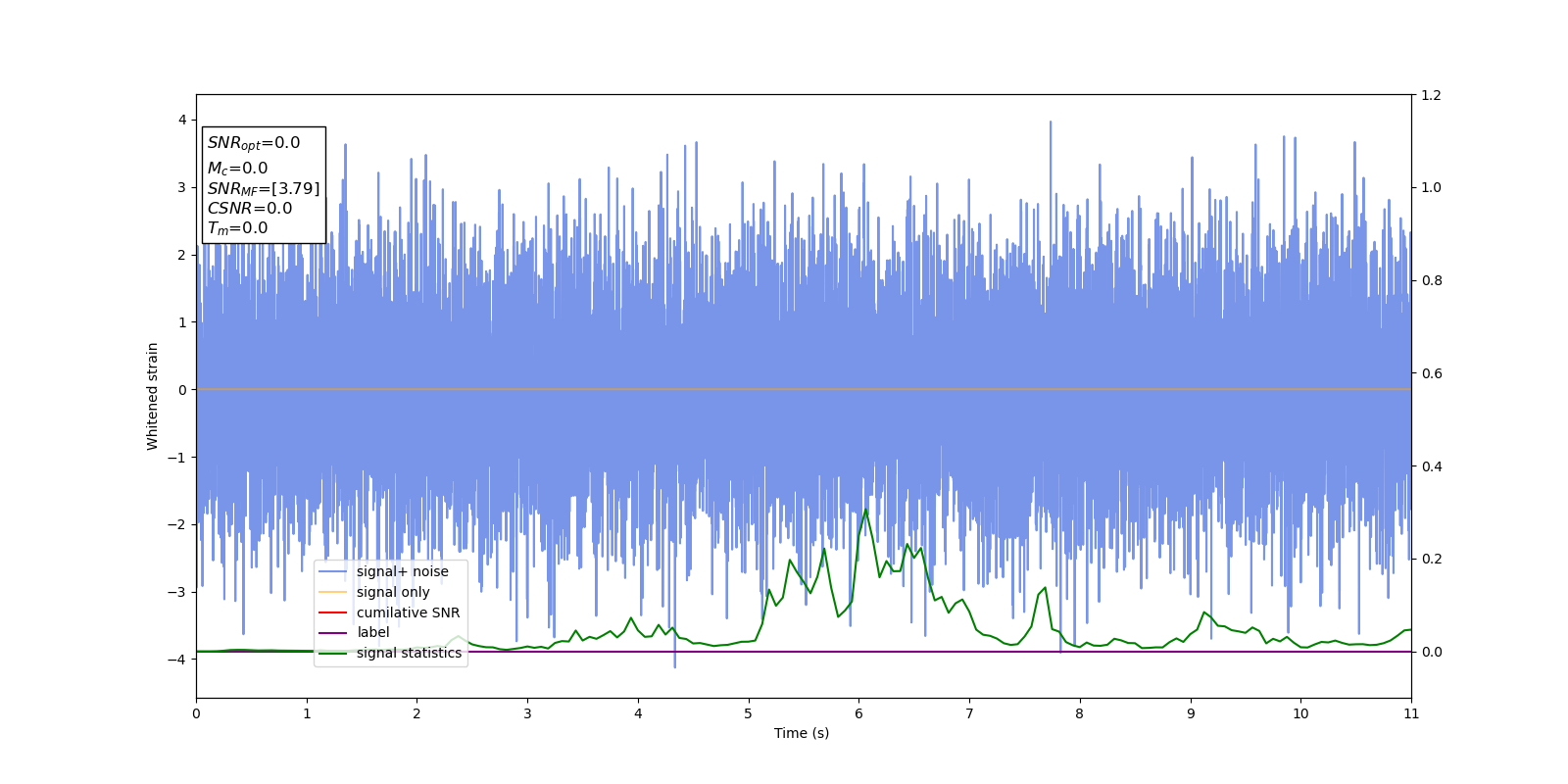Click the right y-axis tick label 0.0
The width and height of the screenshot is (1568, 784).
pyautogui.click(x=1431, y=652)
